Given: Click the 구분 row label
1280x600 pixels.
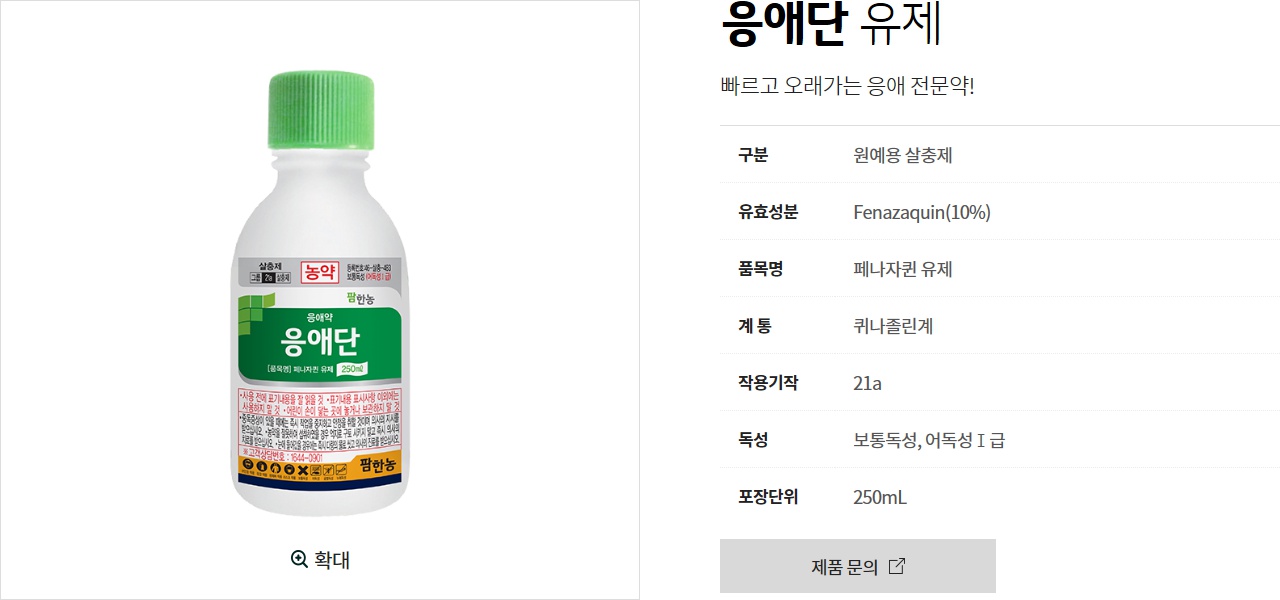Looking at the screenshot, I should click(753, 155).
